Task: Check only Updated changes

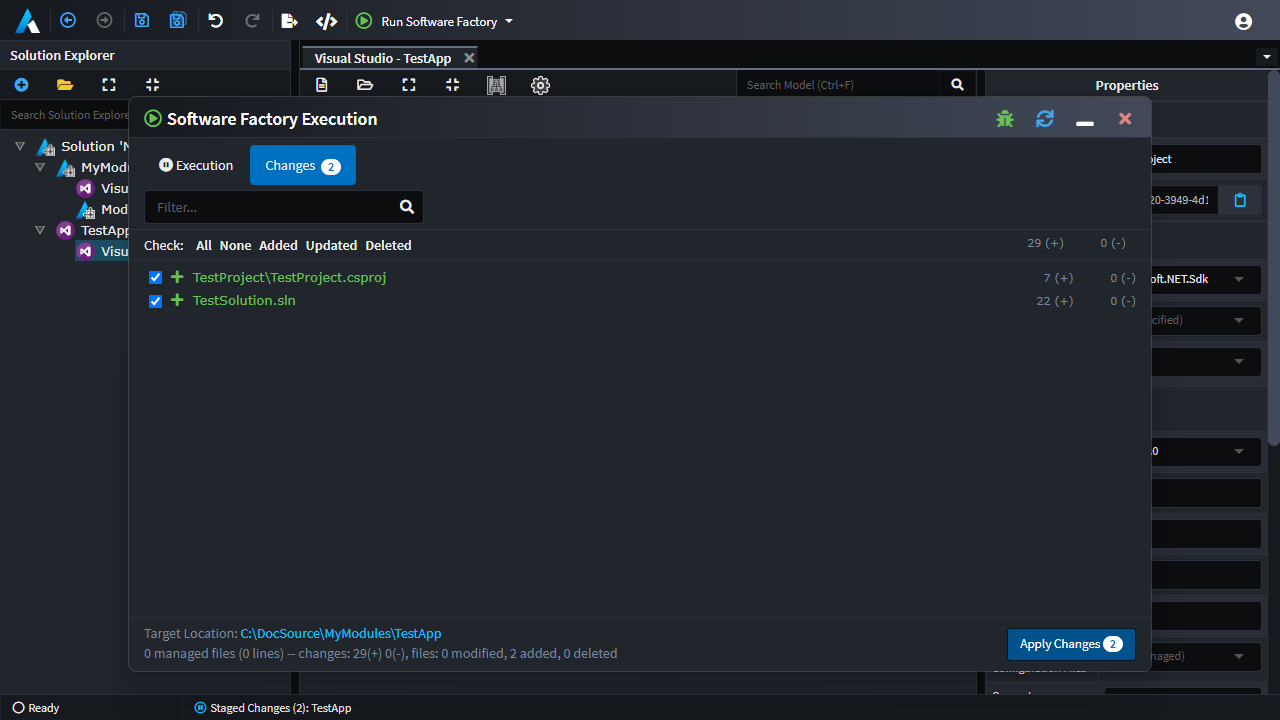Action: (331, 245)
